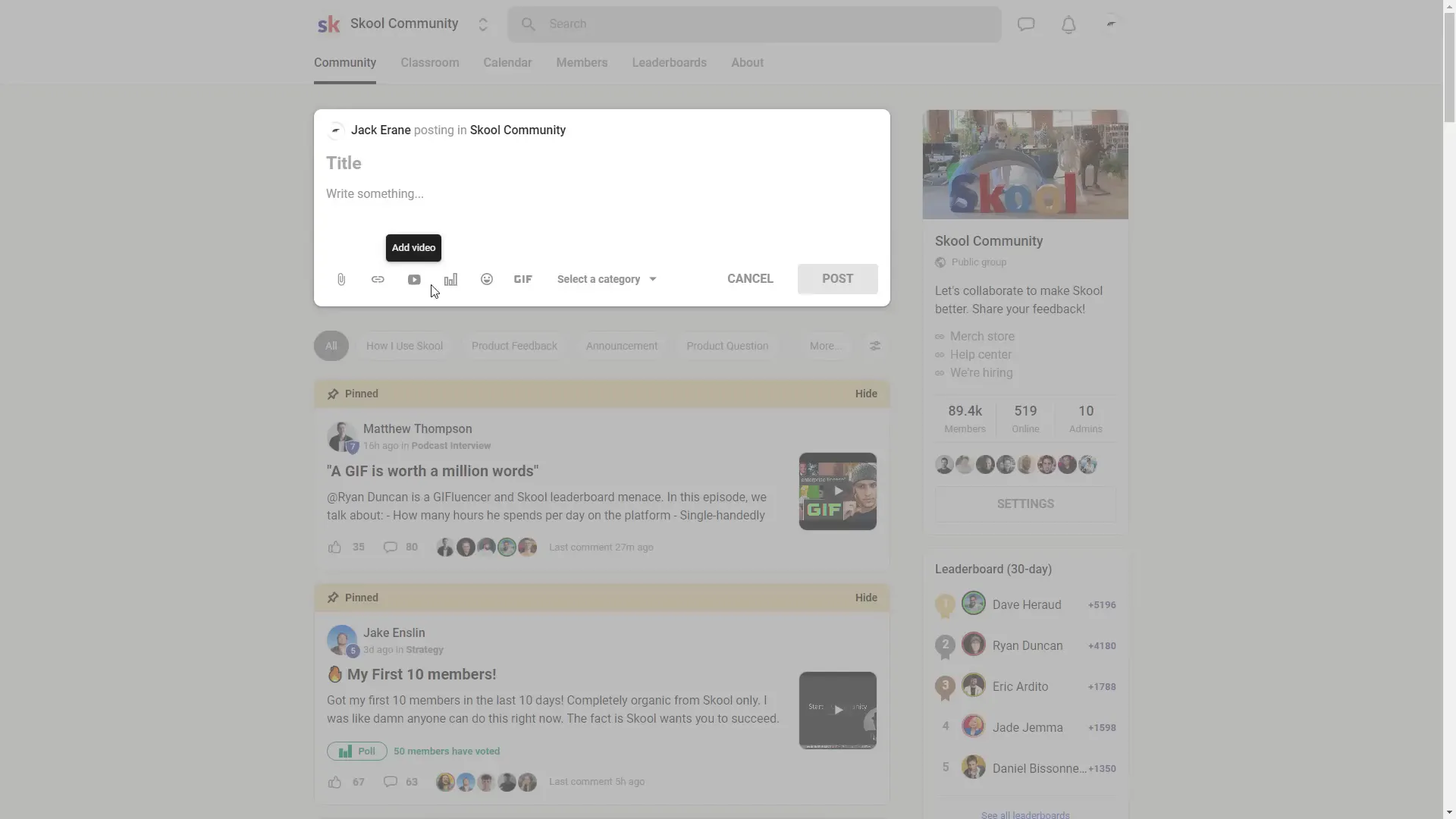Open the Strategy category link
Viewport: 1456px width, 819px height.
[425, 650]
